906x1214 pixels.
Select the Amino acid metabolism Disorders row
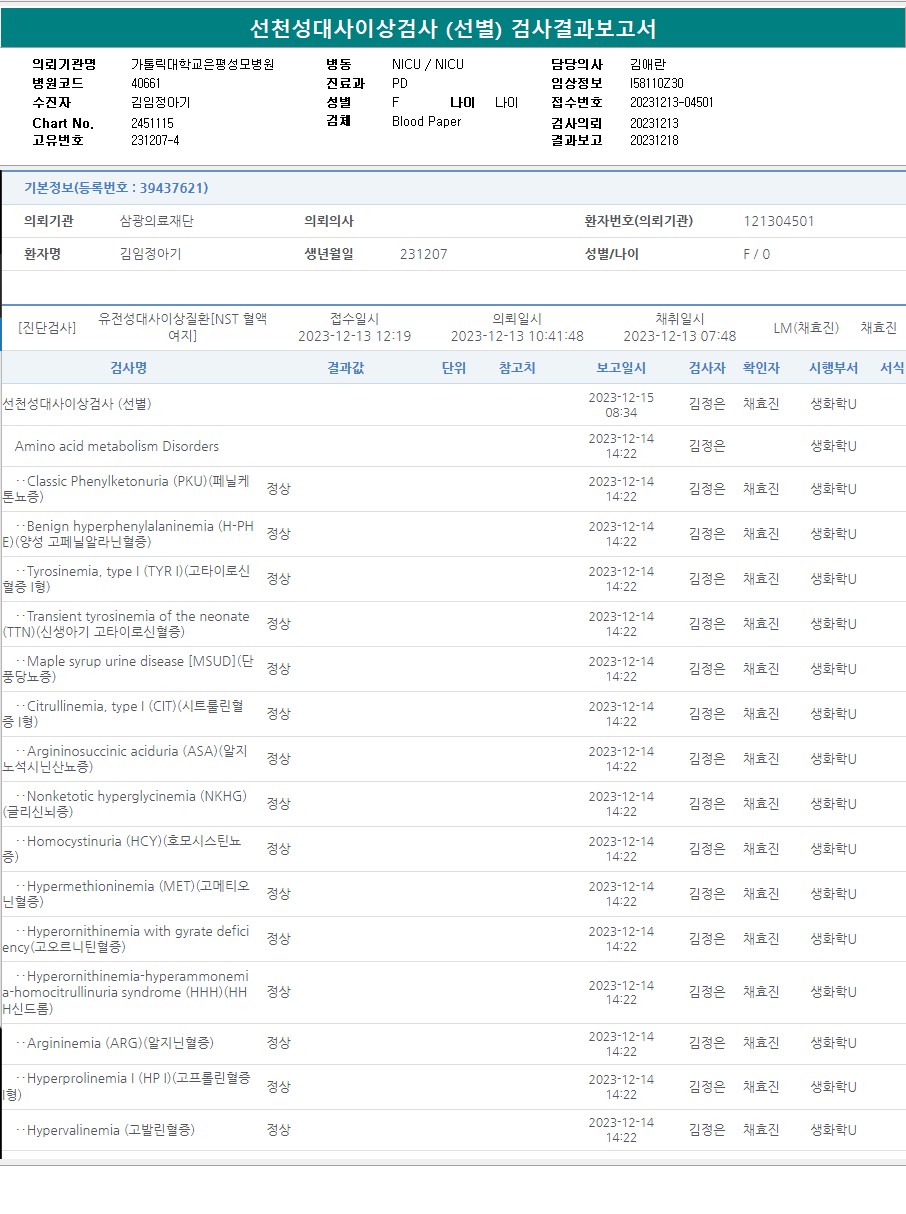pyautogui.click(x=116, y=446)
